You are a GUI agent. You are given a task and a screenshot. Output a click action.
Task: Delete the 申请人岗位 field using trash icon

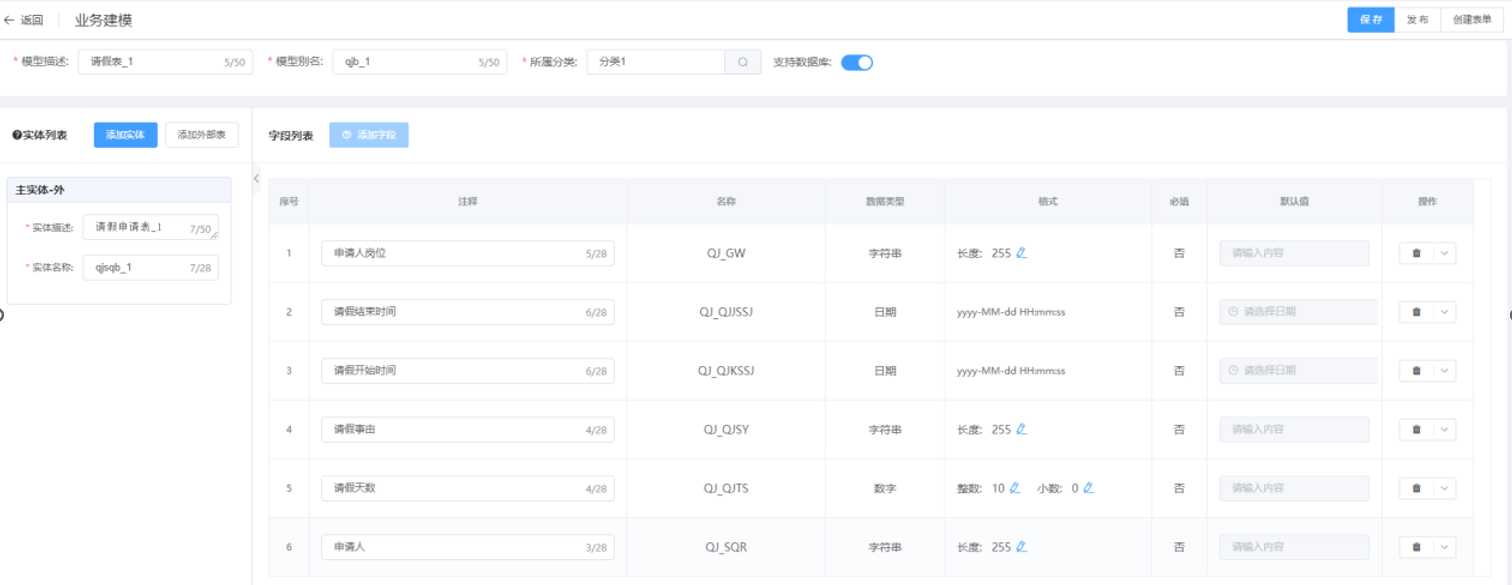[1416, 253]
